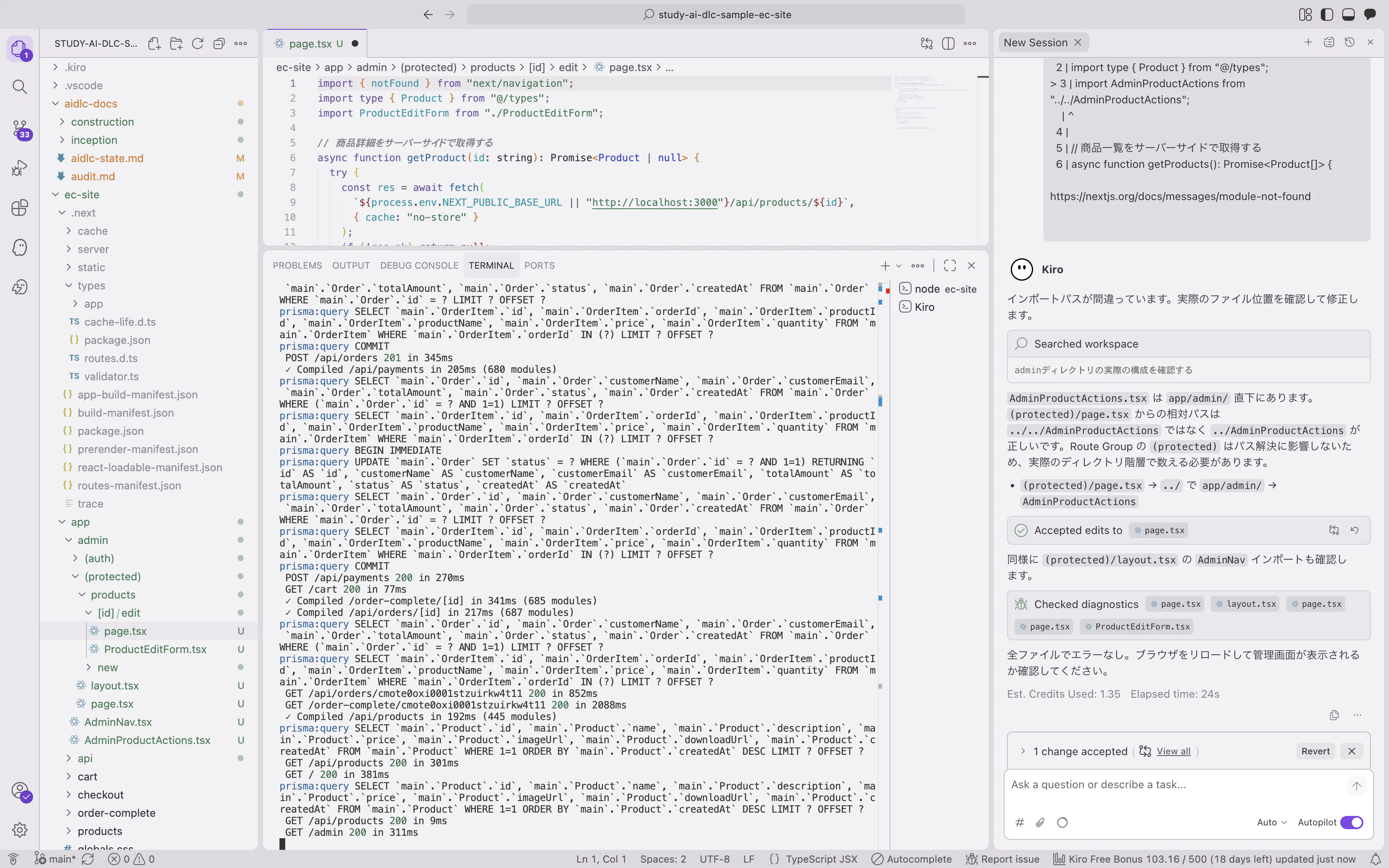Open the Kiro session history

pos(1349,43)
